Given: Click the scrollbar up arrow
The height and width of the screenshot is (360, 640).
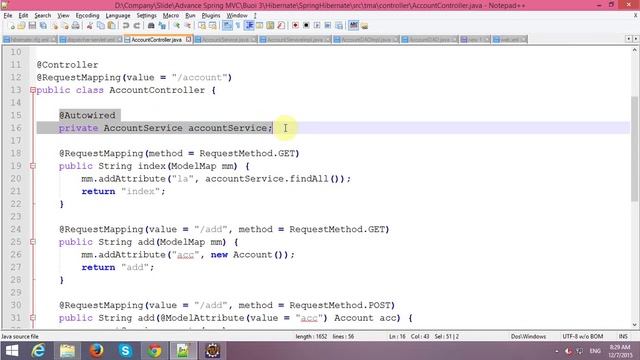Looking at the screenshot, I should (x=635, y=50).
